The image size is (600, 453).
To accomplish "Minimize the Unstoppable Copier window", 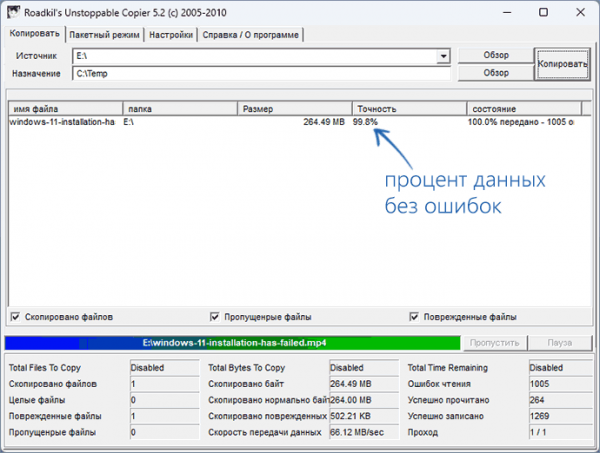I will (507, 12).
